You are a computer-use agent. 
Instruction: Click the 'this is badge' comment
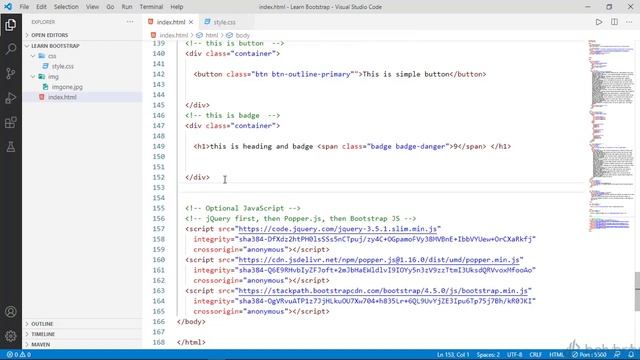coord(232,116)
